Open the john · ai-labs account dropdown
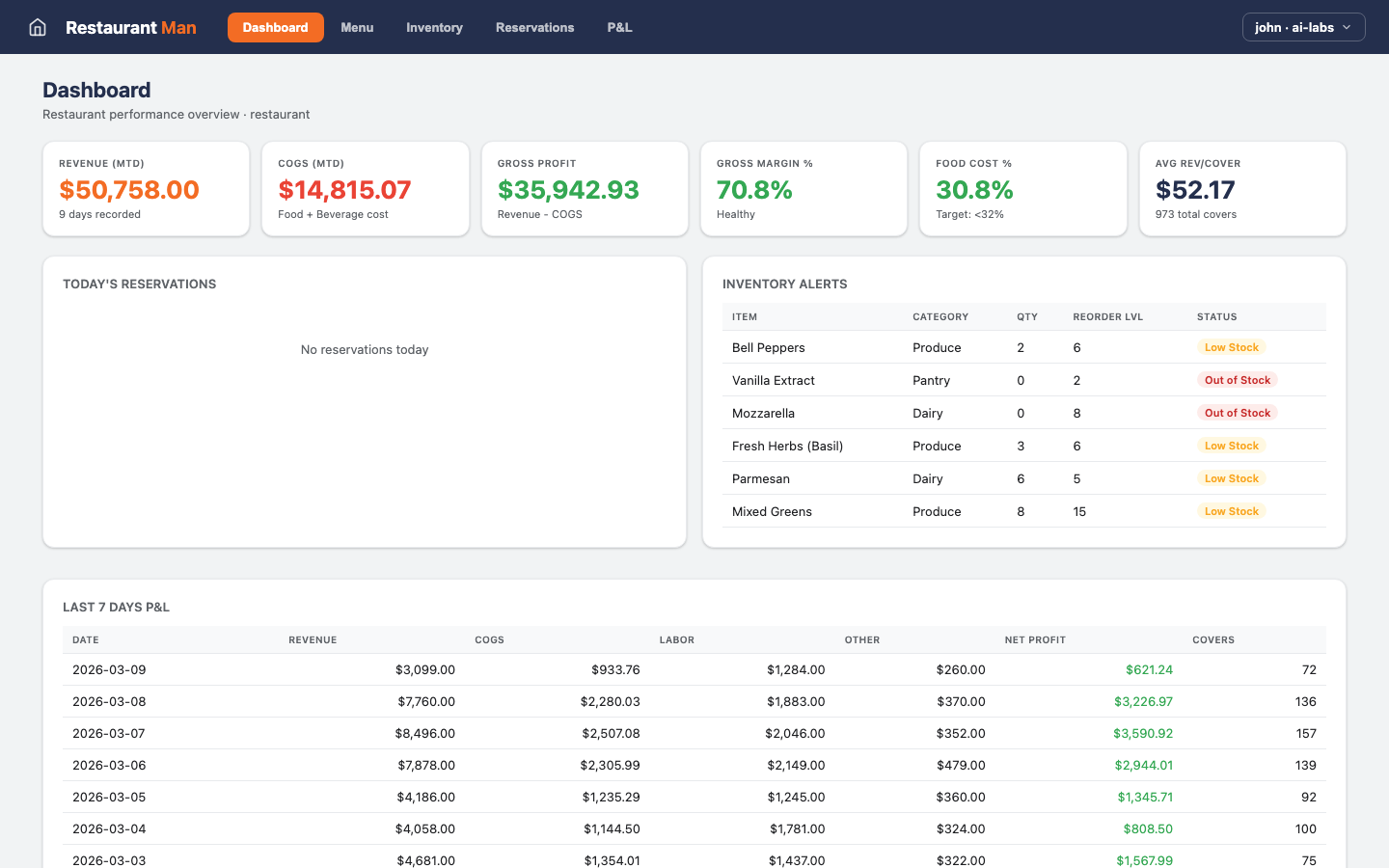The width and height of the screenshot is (1389, 868). pyautogui.click(x=1303, y=27)
